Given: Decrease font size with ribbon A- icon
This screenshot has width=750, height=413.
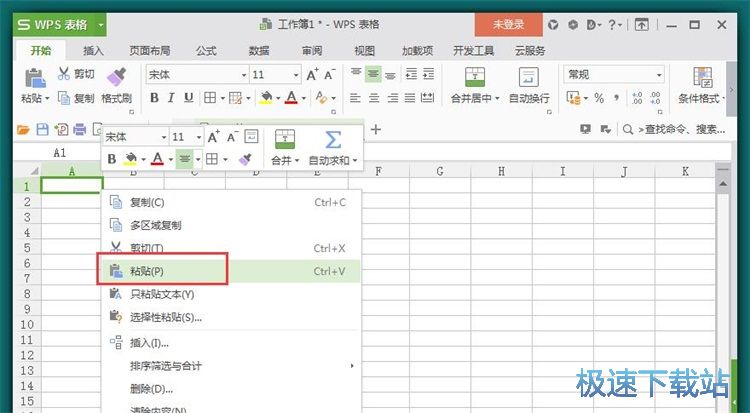Looking at the screenshot, I should tap(330, 75).
